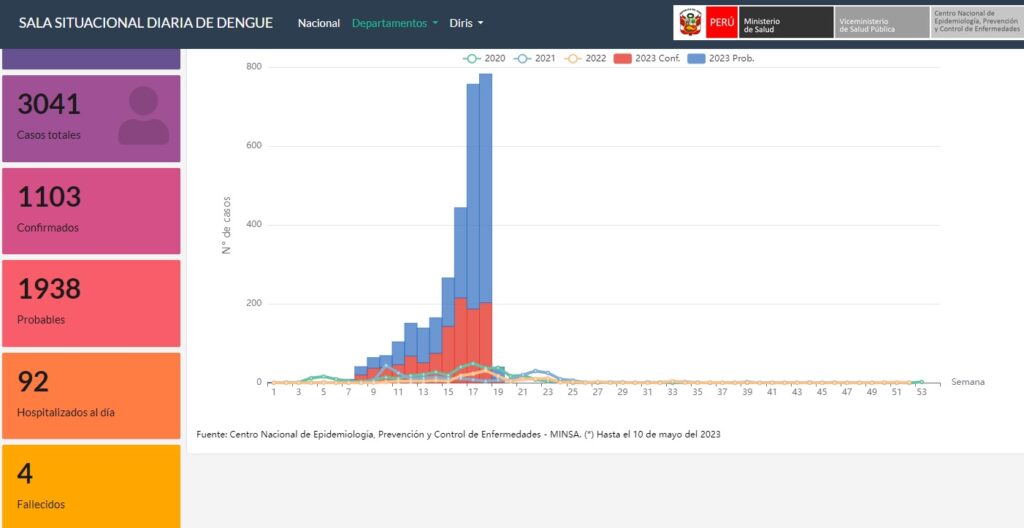Screen dimensions: 1024x528
Task: Expand the Departamentos dropdown menu
Action: [395, 23]
